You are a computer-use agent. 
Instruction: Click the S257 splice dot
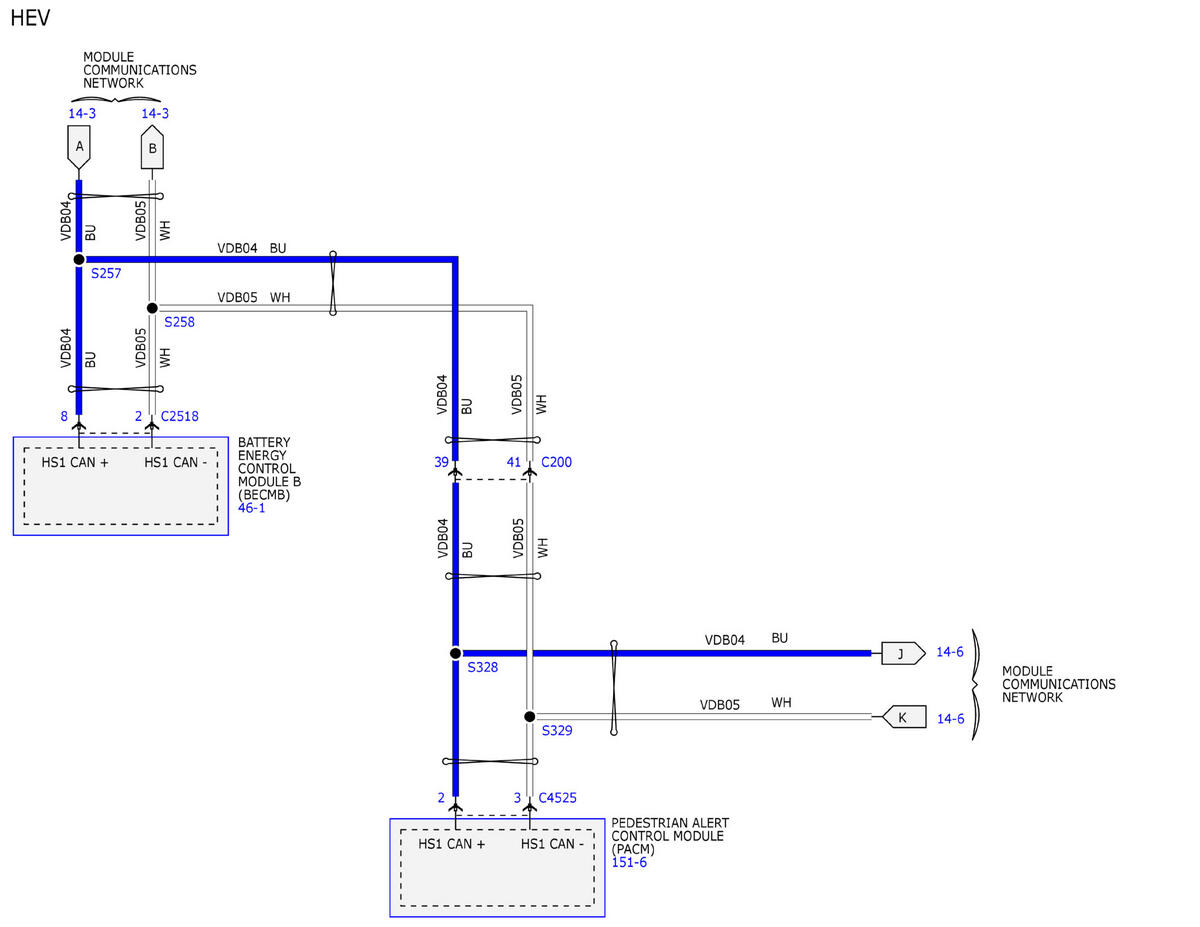[x=79, y=259]
